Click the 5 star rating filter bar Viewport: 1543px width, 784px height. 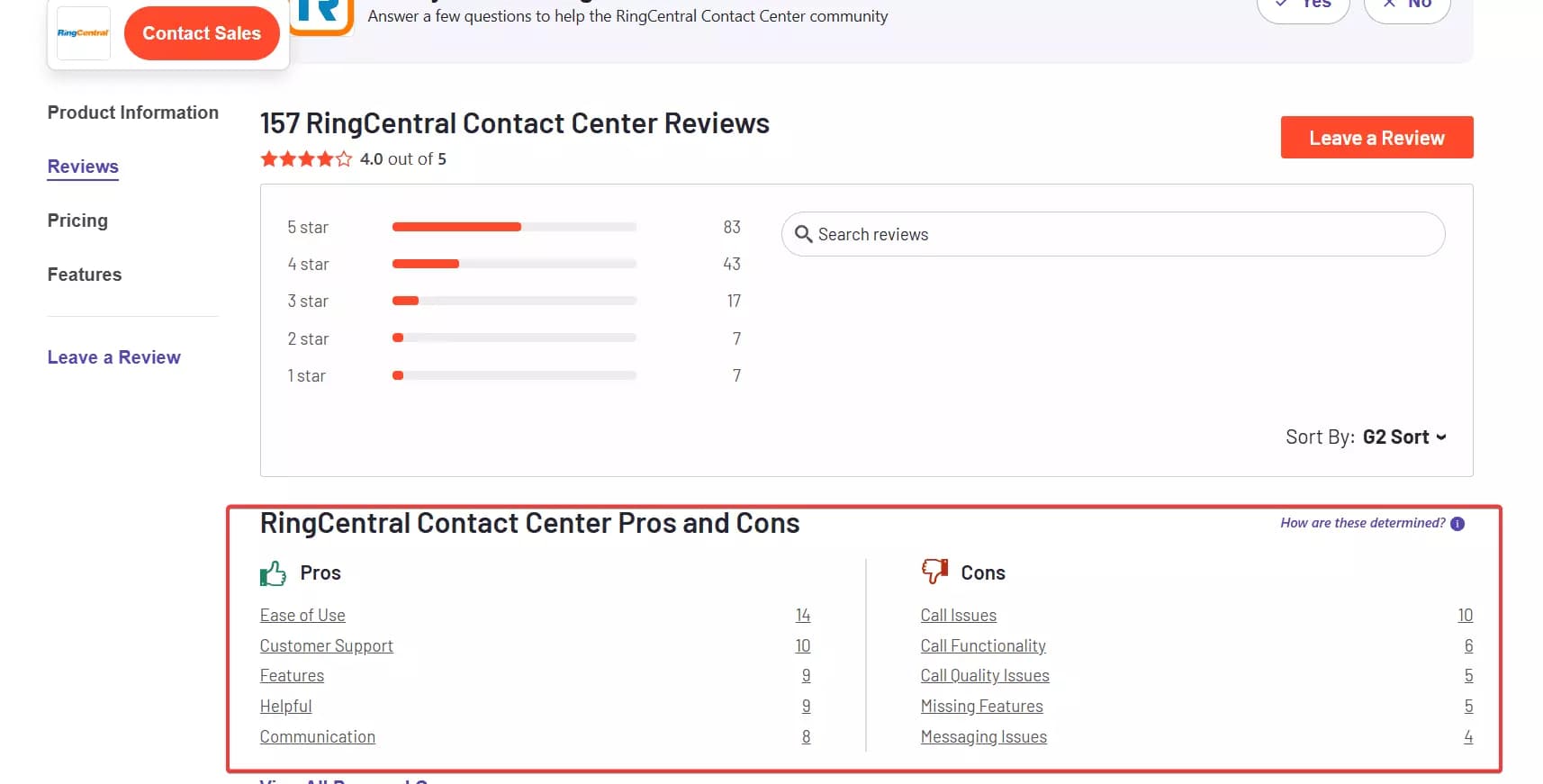coord(513,227)
